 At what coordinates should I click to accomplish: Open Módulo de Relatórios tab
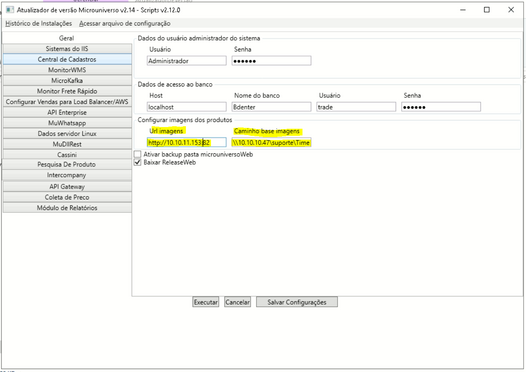click(67, 208)
